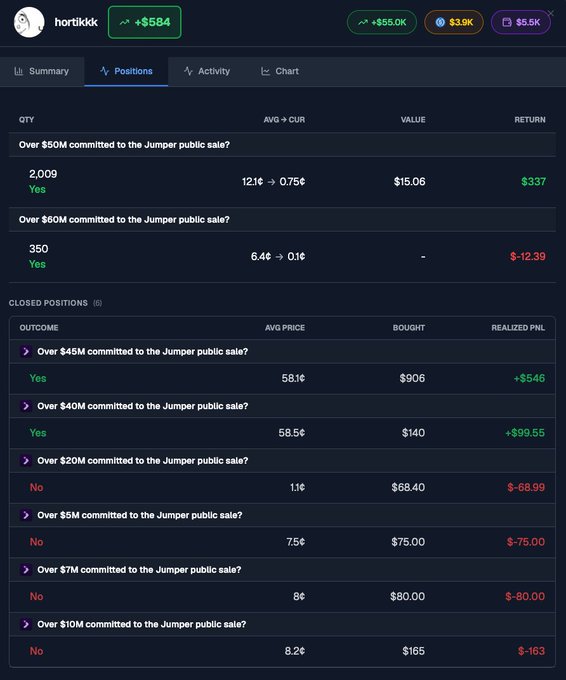
Task: Expand the Over $10M closed position row
Action: click(x=26, y=624)
